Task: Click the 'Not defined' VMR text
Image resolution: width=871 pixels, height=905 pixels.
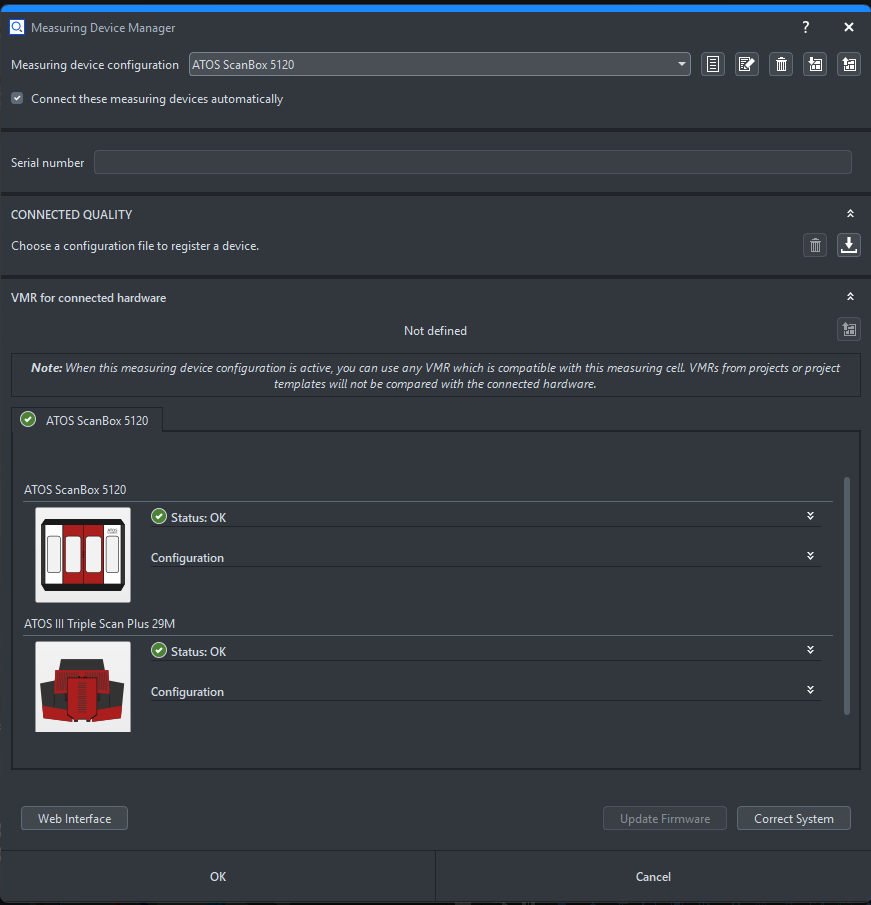Action: tap(435, 331)
